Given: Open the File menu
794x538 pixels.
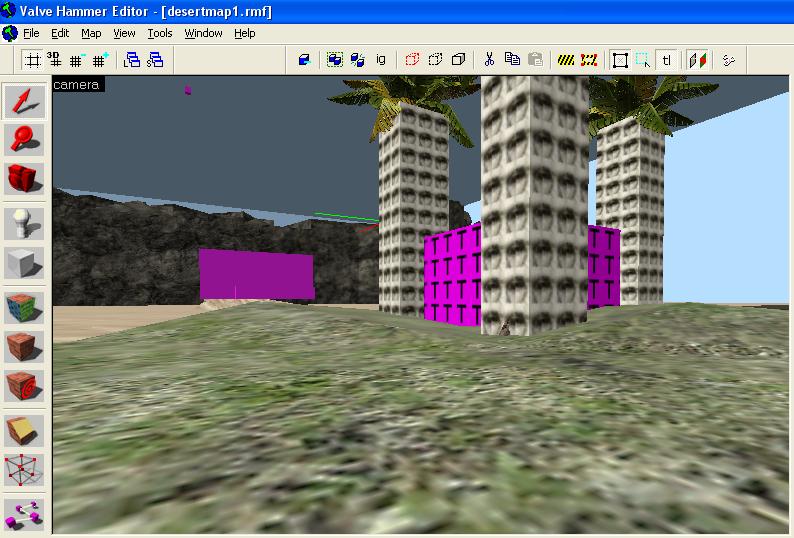Looking at the screenshot, I should pyautogui.click(x=31, y=33).
